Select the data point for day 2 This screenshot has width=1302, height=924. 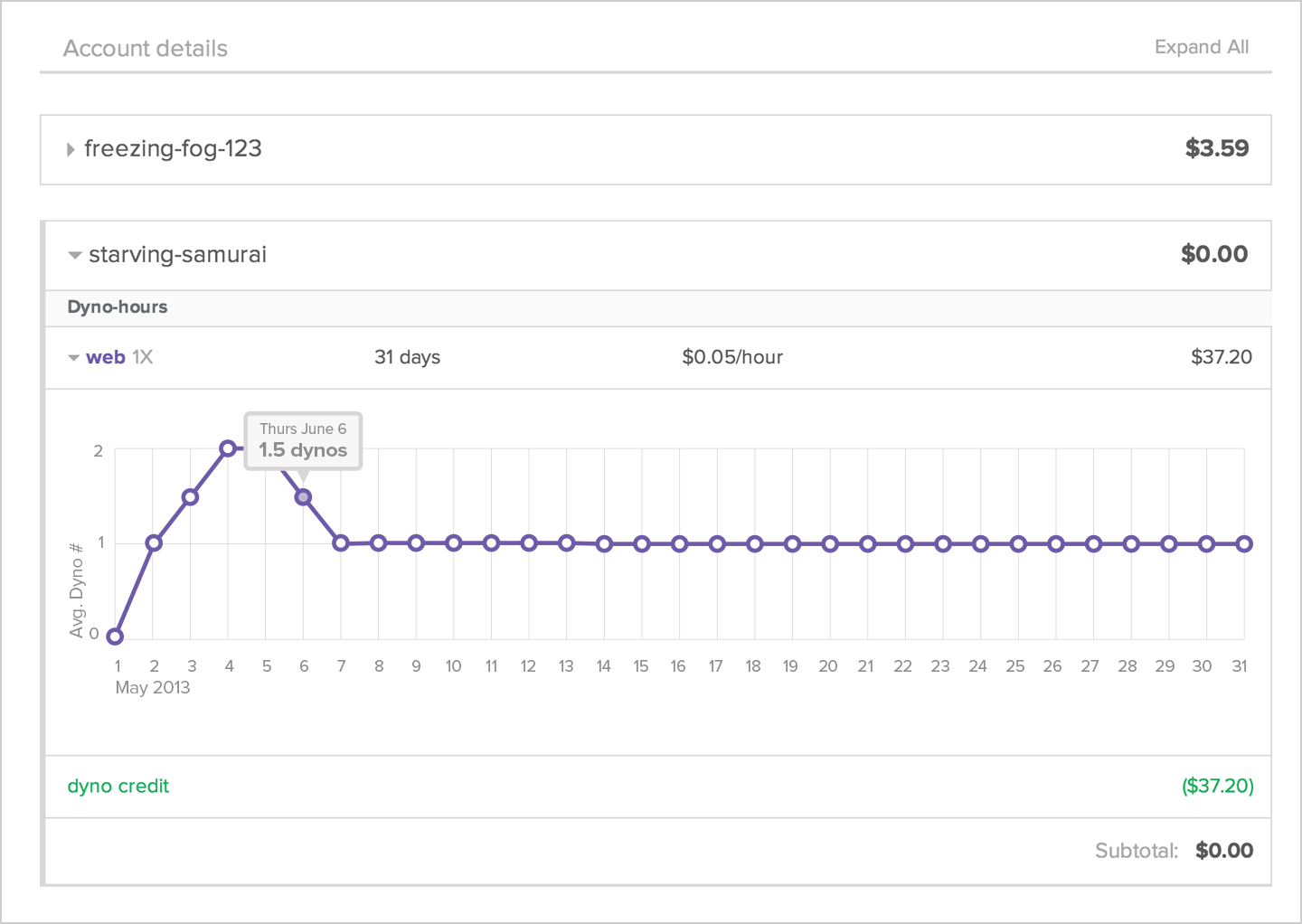click(154, 543)
